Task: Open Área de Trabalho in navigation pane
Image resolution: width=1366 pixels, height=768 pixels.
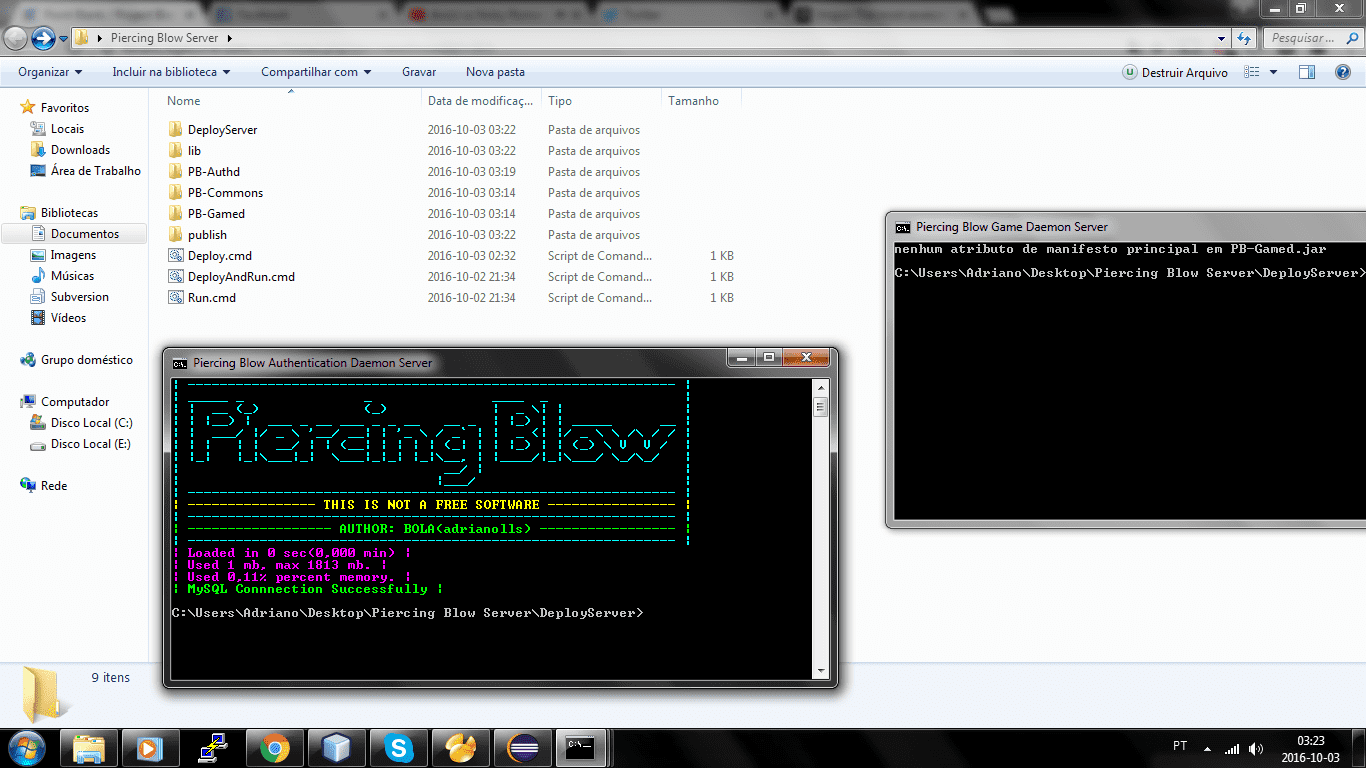Action: tap(96, 171)
